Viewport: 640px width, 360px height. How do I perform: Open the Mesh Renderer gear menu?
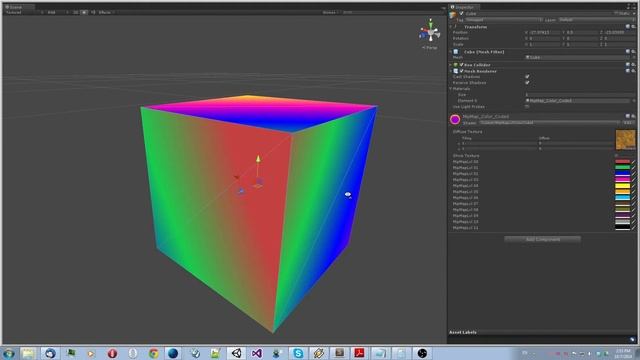click(633, 71)
